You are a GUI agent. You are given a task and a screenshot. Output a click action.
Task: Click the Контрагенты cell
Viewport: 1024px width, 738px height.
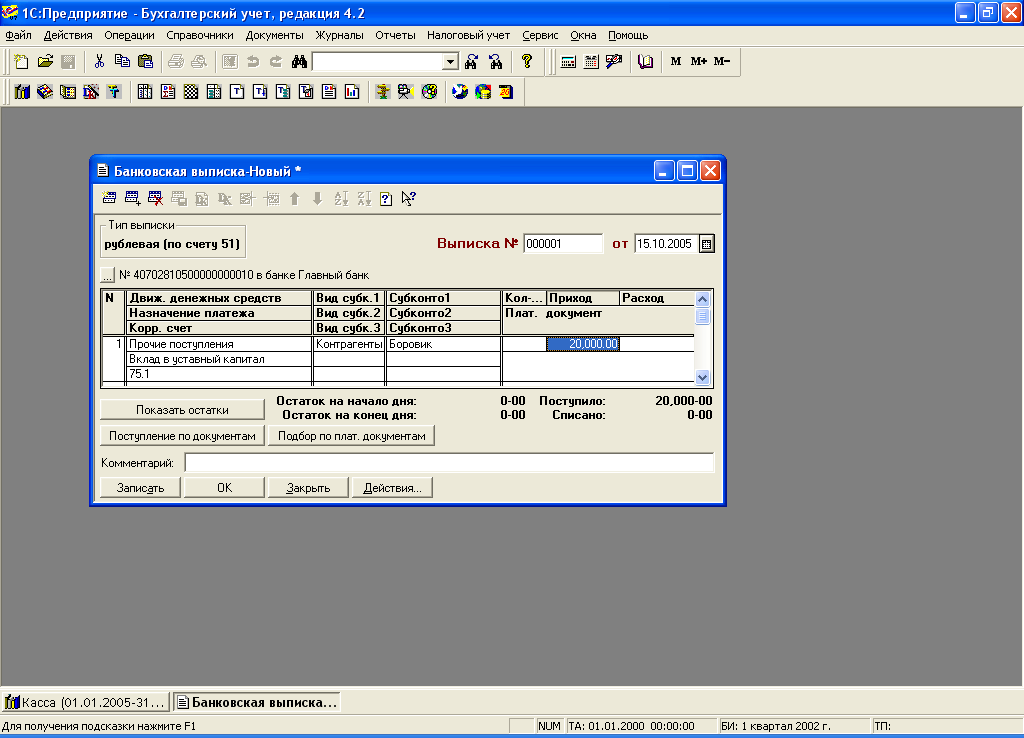click(349, 344)
